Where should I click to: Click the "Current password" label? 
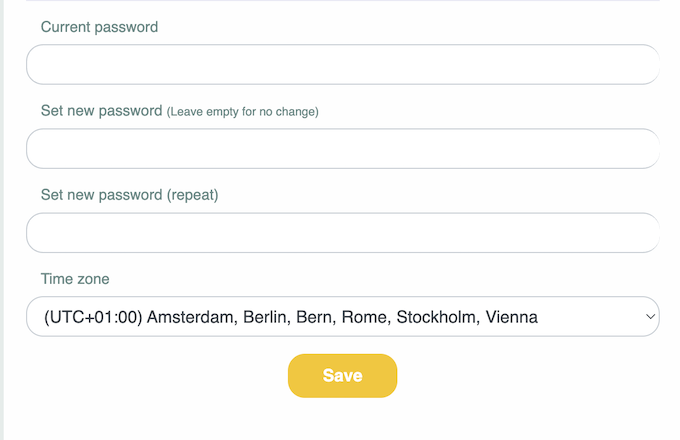(x=99, y=27)
